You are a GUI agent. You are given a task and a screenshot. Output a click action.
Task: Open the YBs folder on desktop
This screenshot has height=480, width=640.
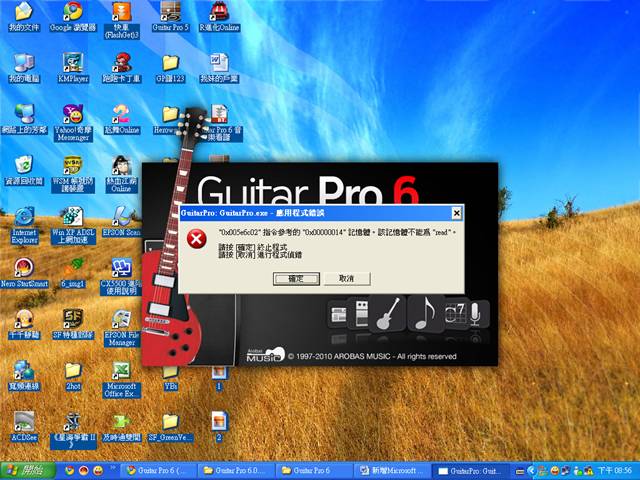pos(171,379)
